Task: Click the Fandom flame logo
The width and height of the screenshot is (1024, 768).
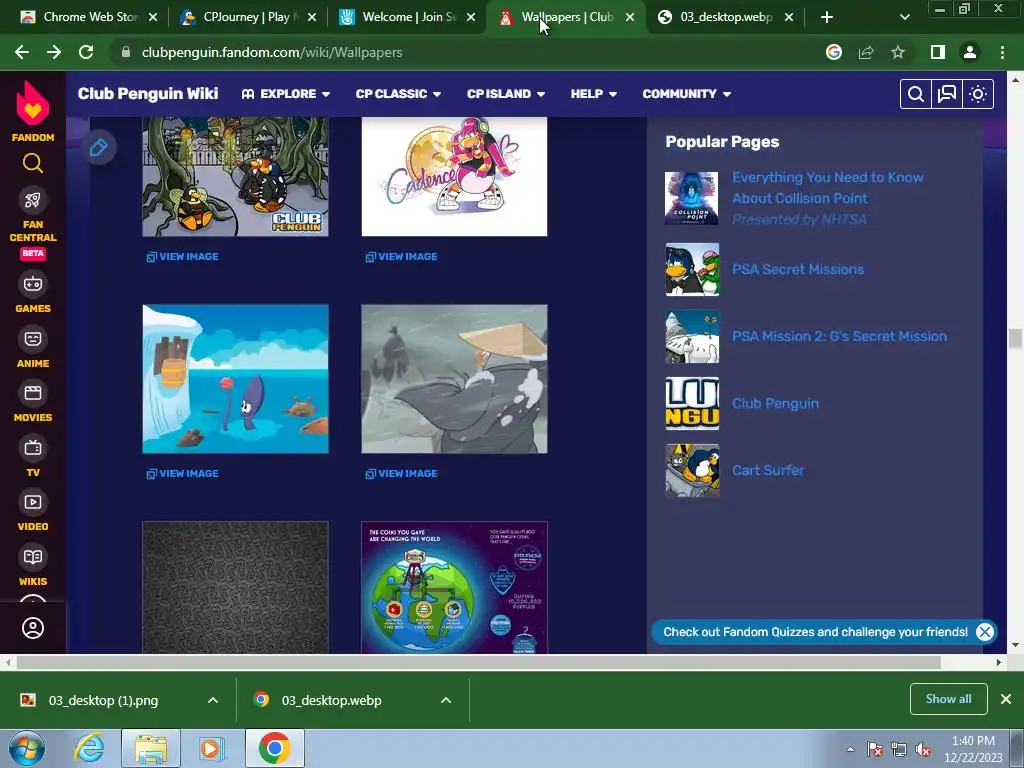Action: [33, 103]
